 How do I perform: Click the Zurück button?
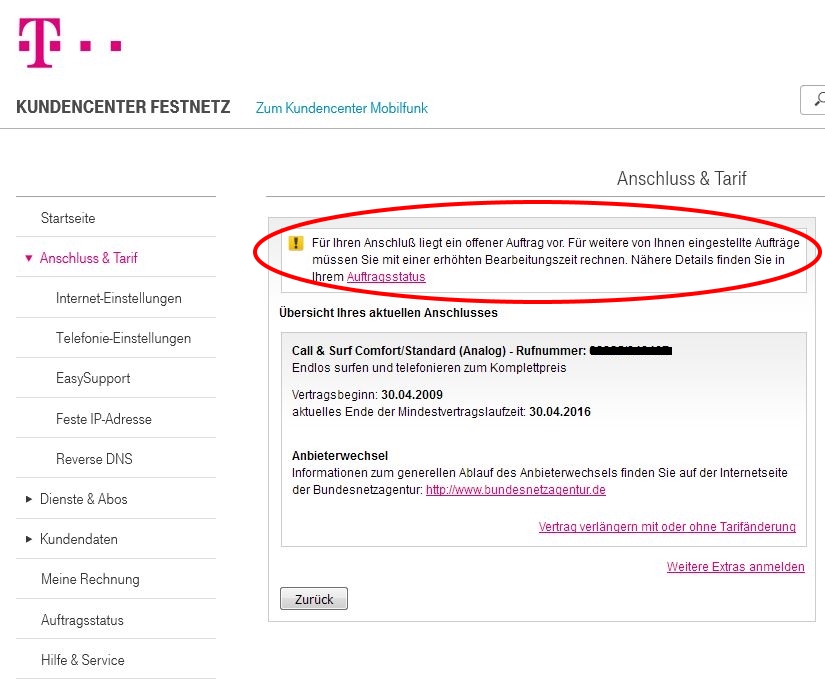pos(314,599)
